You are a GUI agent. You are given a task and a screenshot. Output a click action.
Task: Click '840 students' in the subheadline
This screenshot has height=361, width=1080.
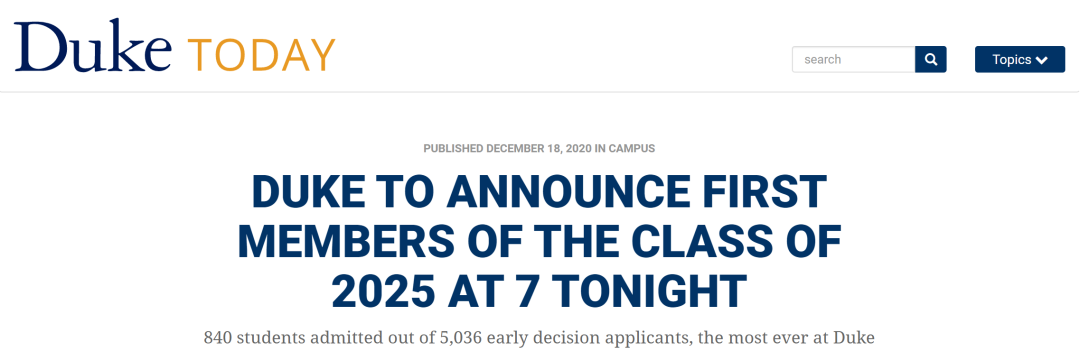pyautogui.click(x=254, y=338)
